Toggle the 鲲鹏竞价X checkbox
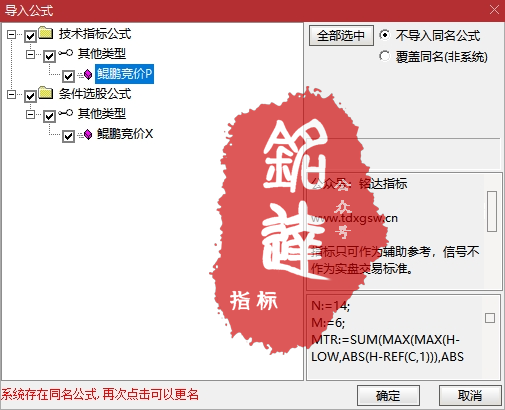 point(68,136)
